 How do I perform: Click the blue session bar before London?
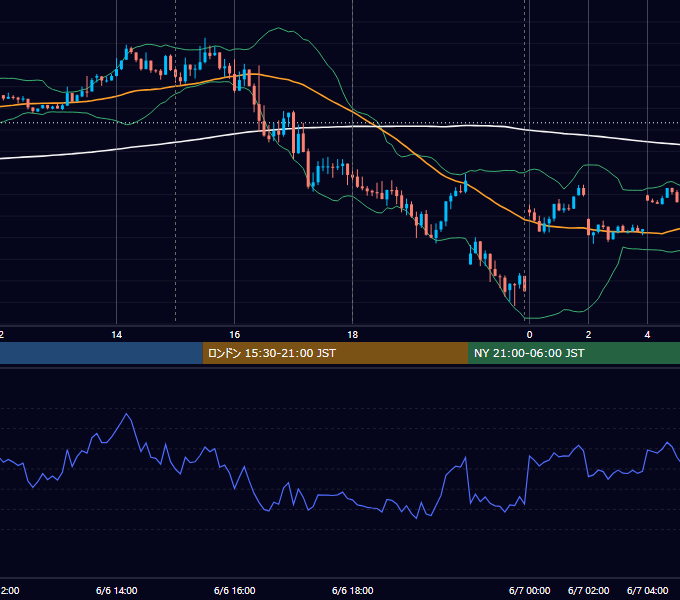click(x=101, y=353)
